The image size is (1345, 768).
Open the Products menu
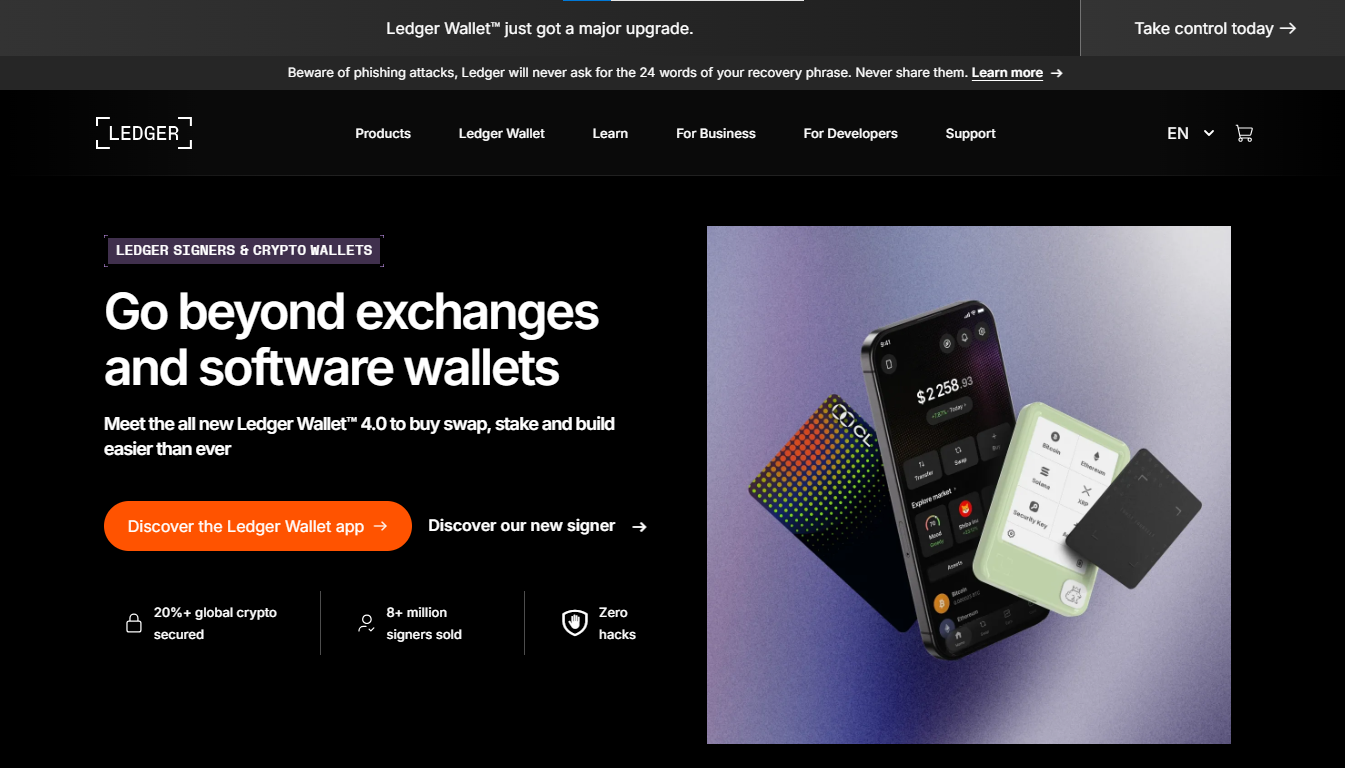point(383,133)
